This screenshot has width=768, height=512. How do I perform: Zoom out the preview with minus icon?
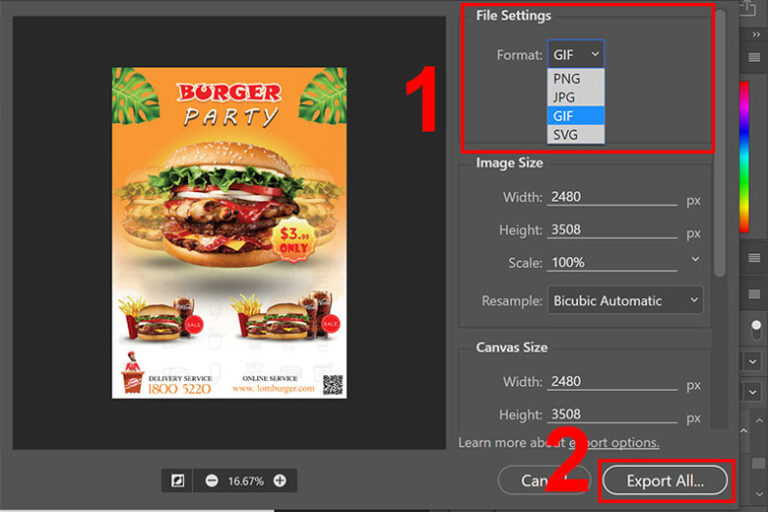click(x=212, y=481)
